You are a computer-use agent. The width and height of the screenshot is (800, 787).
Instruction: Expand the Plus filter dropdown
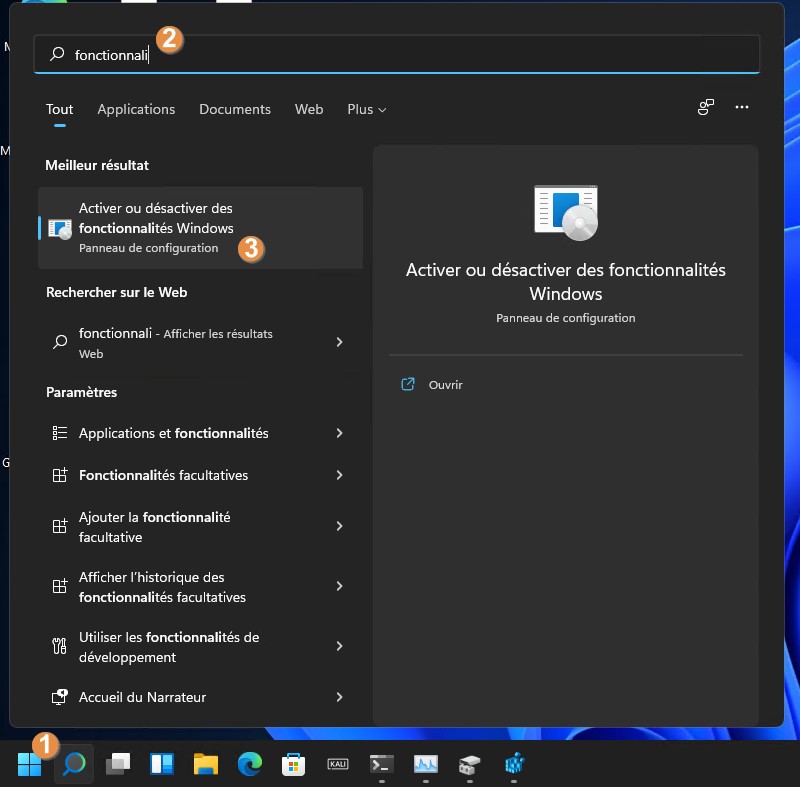(366, 109)
